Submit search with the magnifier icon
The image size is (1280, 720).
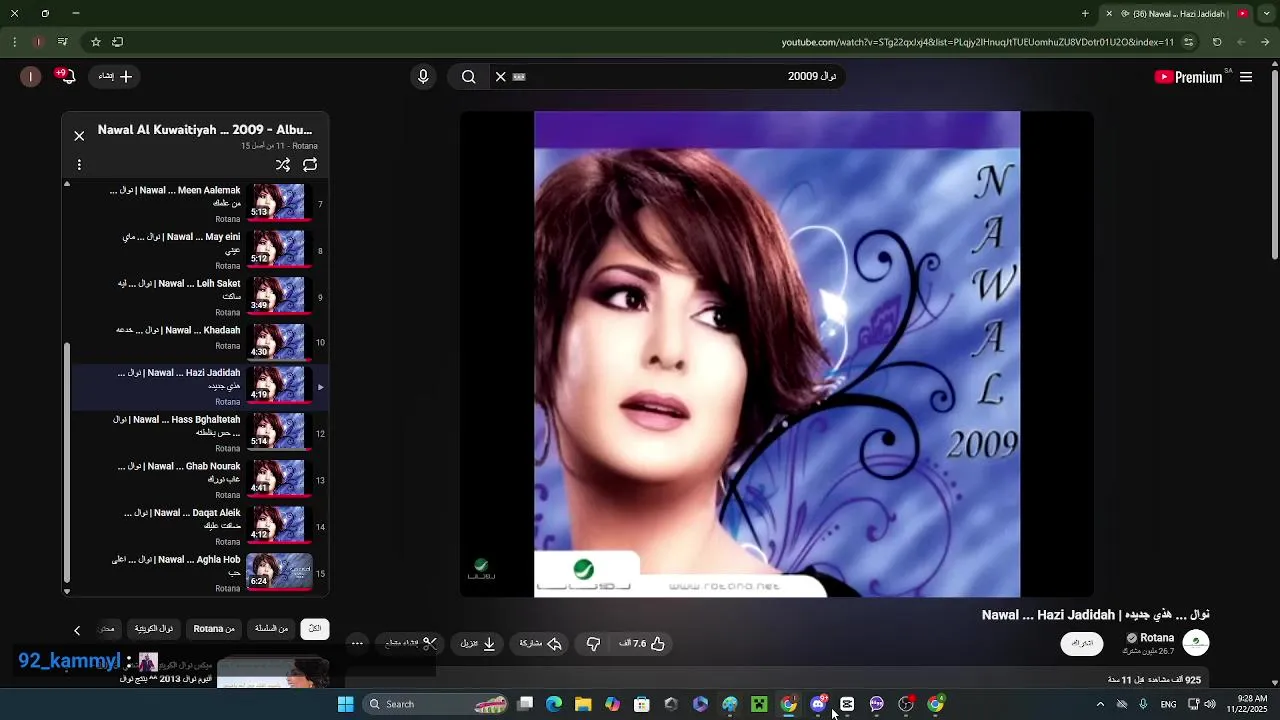tap(468, 76)
